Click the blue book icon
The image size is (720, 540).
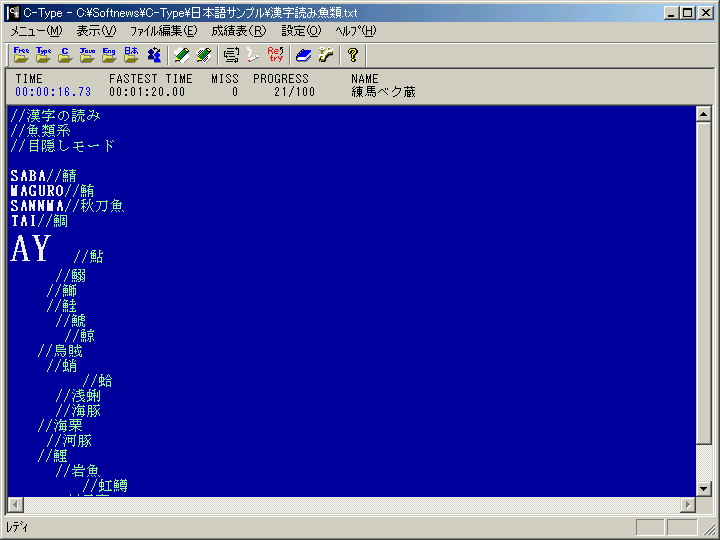tap(304, 55)
